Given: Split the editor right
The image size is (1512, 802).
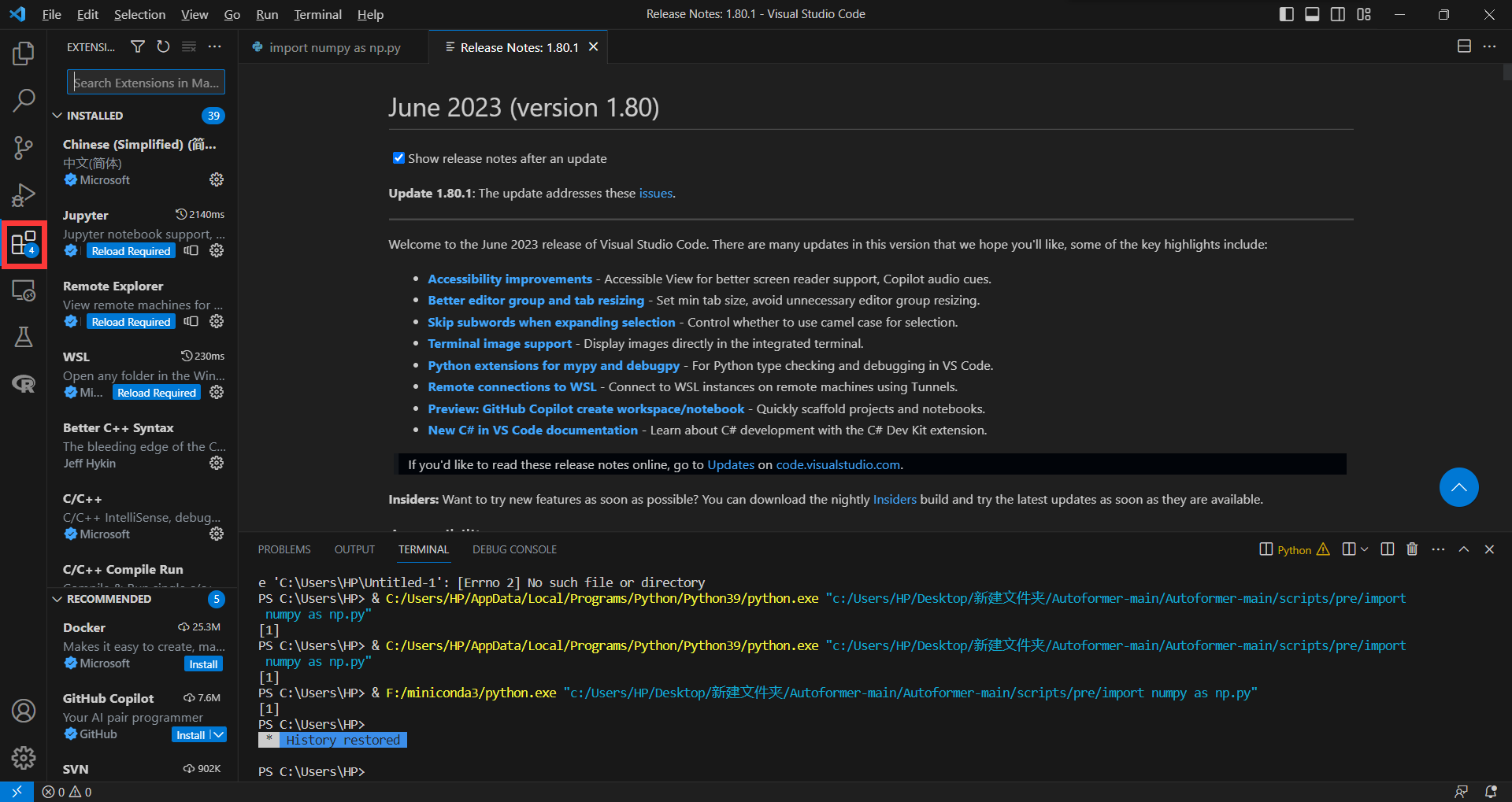Looking at the screenshot, I should tap(1464, 47).
